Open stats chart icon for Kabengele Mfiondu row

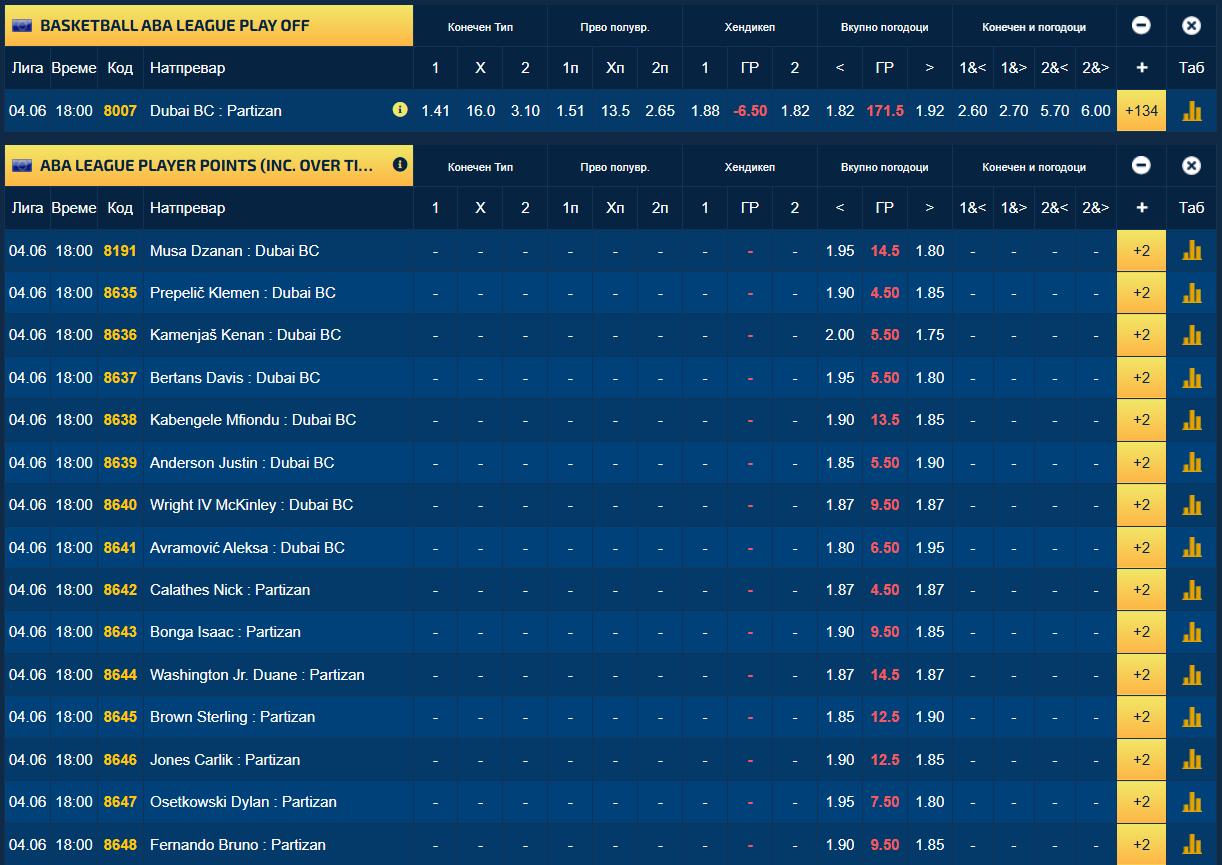(1191, 420)
